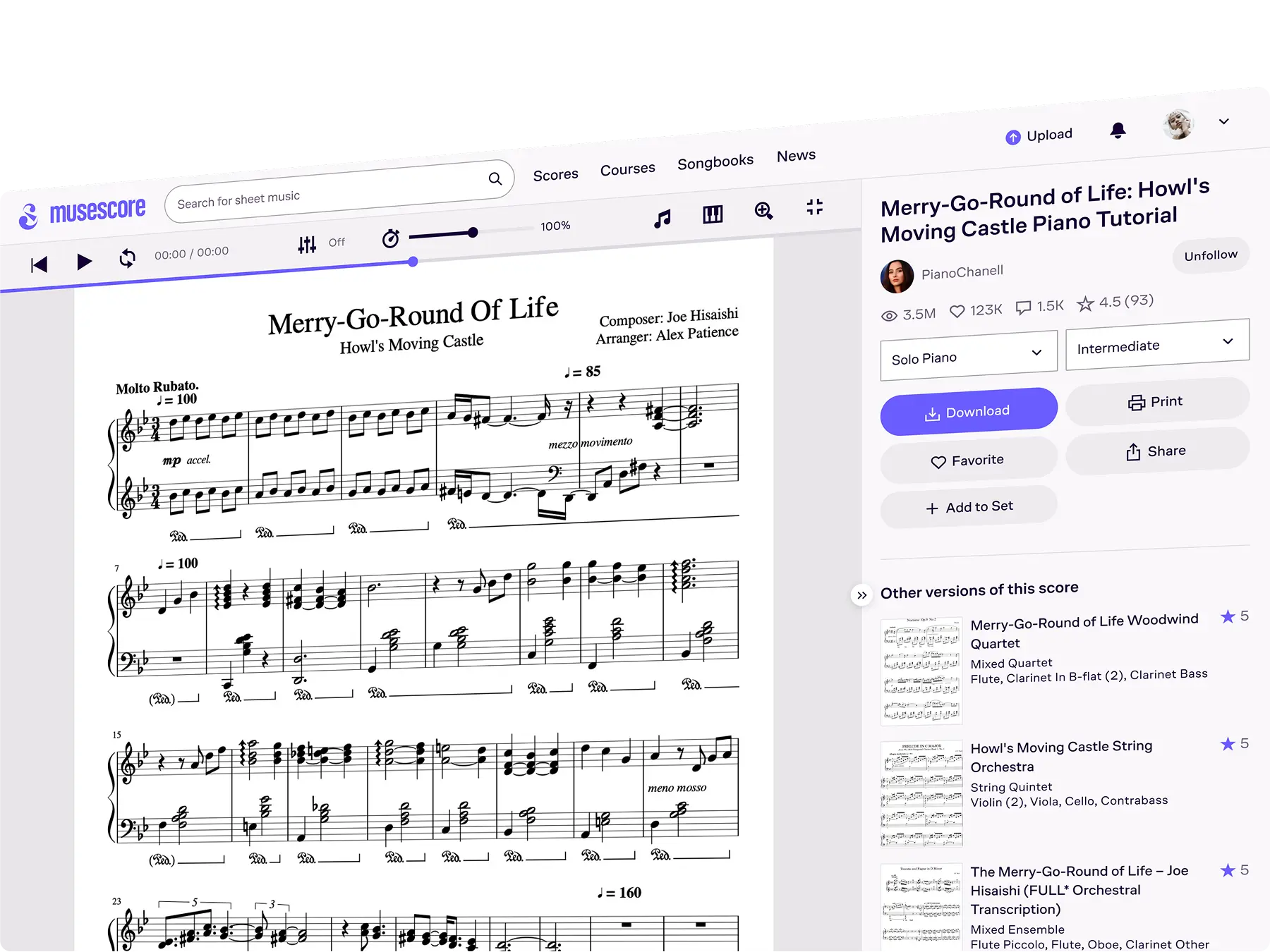This screenshot has height=952, width=1270.
Task: Collapse the sidebar using the chevron
Action: point(861,595)
